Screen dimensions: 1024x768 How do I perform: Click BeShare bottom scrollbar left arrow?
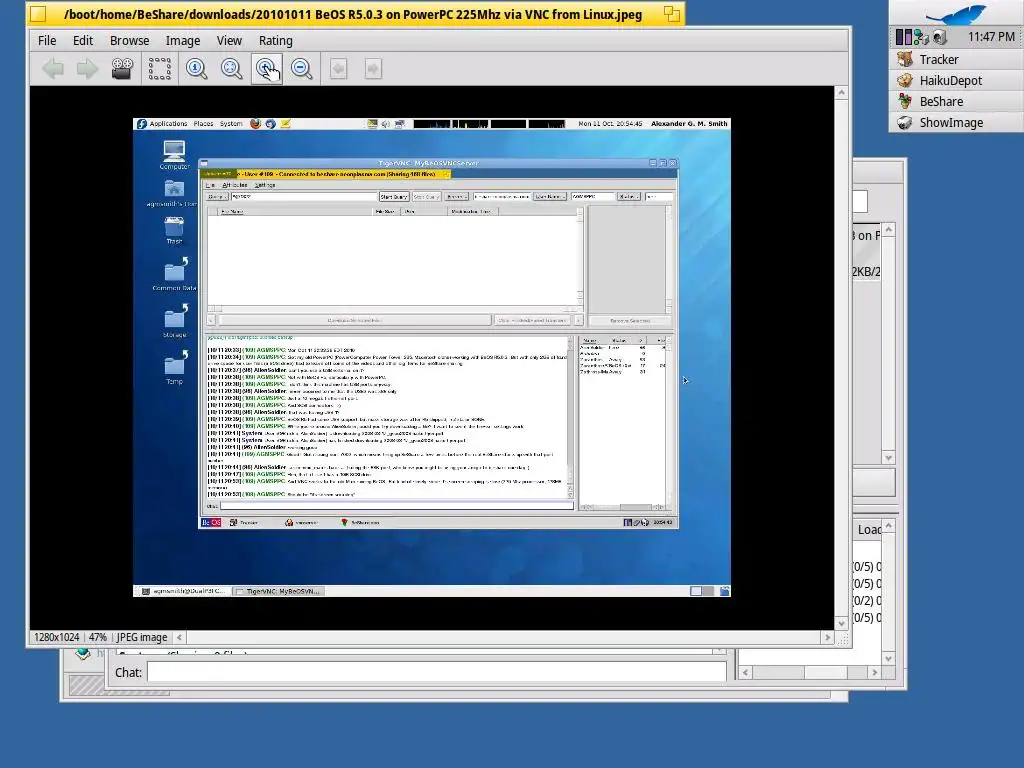pyautogui.click(x=745, y=672)
